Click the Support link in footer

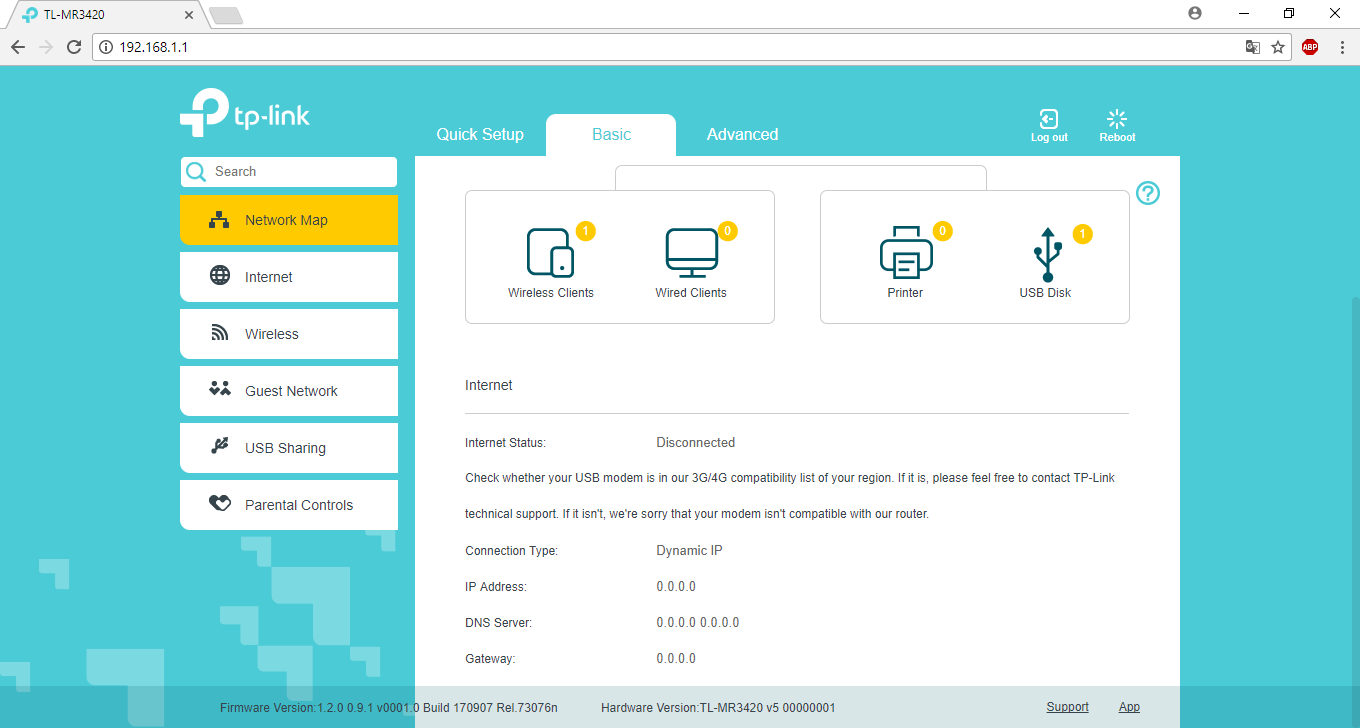click(x=1067, y=707)
